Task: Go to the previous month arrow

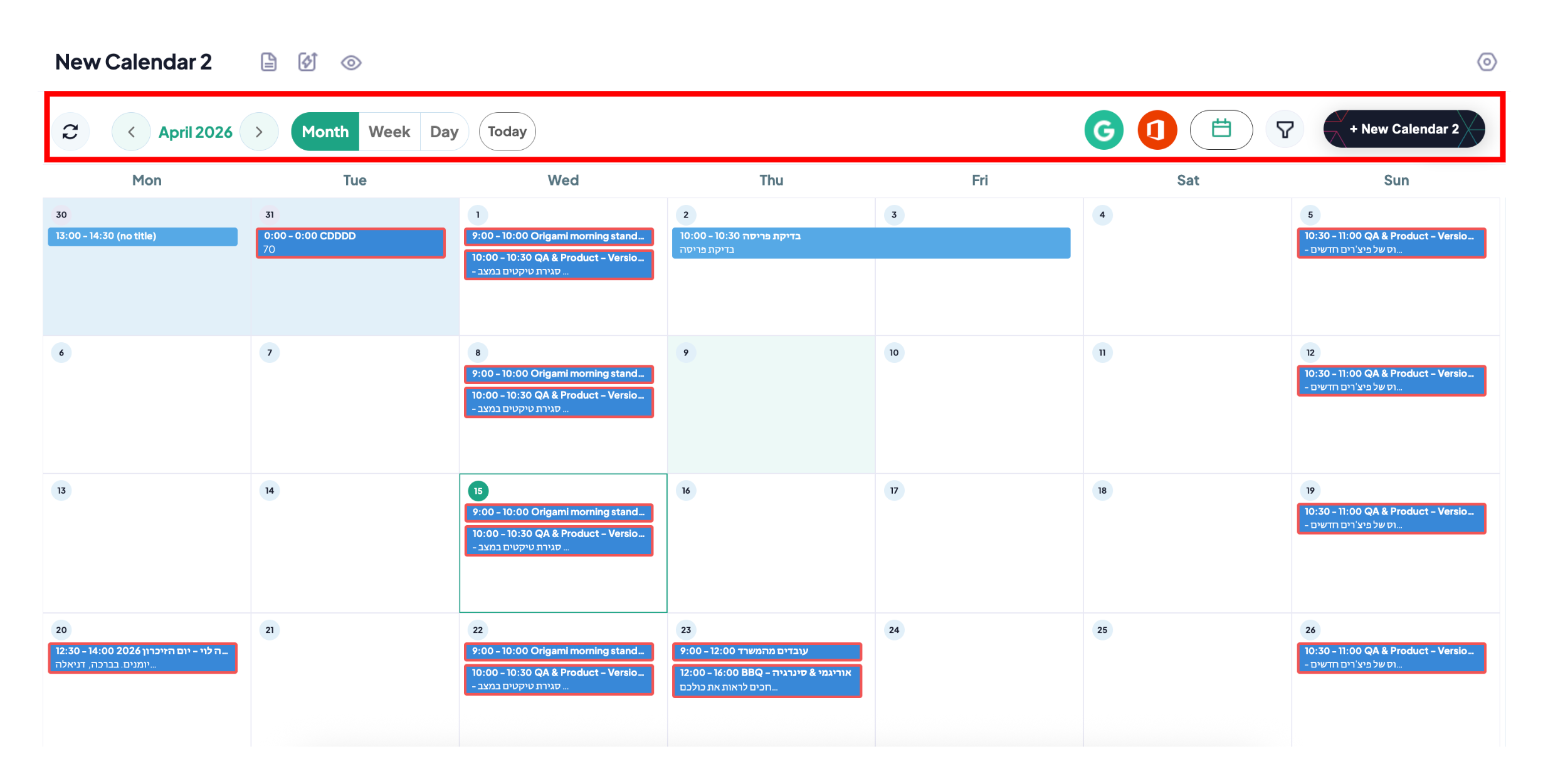Action: (131, 132)
